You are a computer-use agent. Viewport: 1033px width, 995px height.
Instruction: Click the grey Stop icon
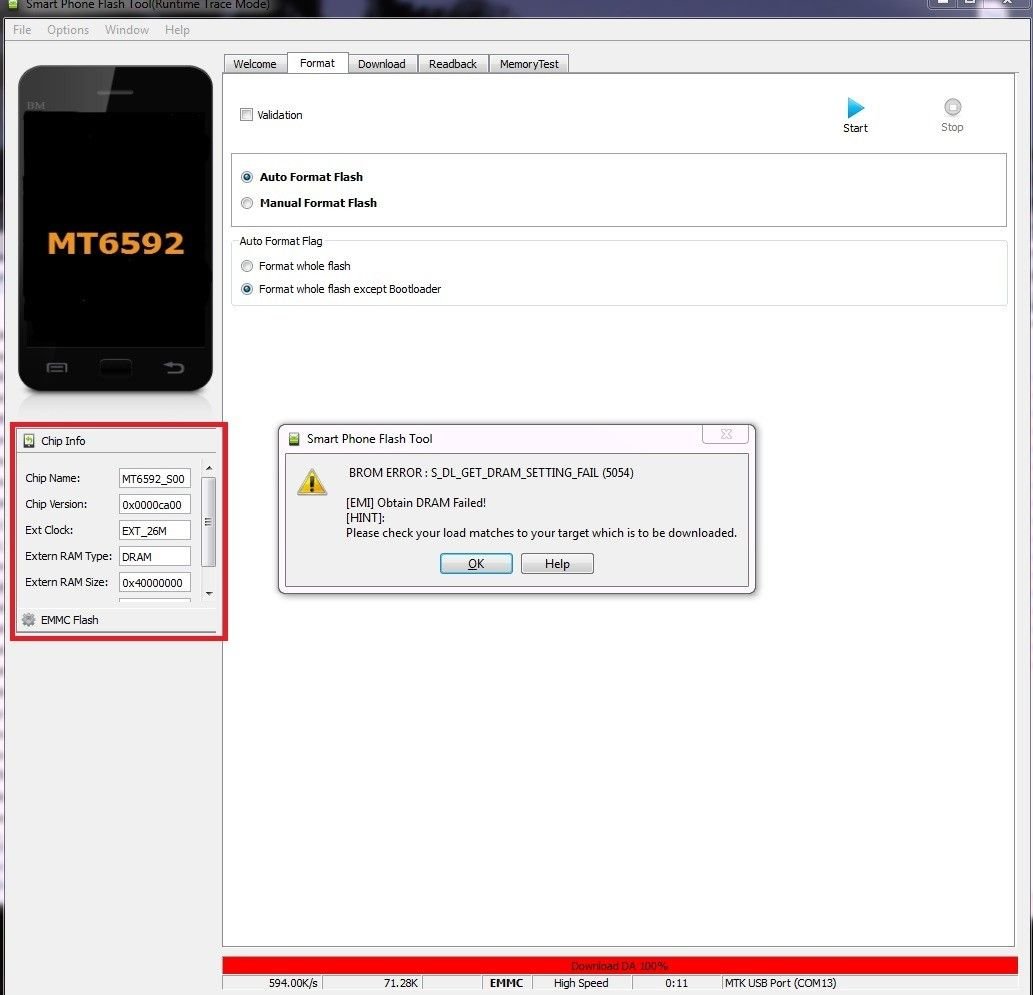(x=952, y=107)
